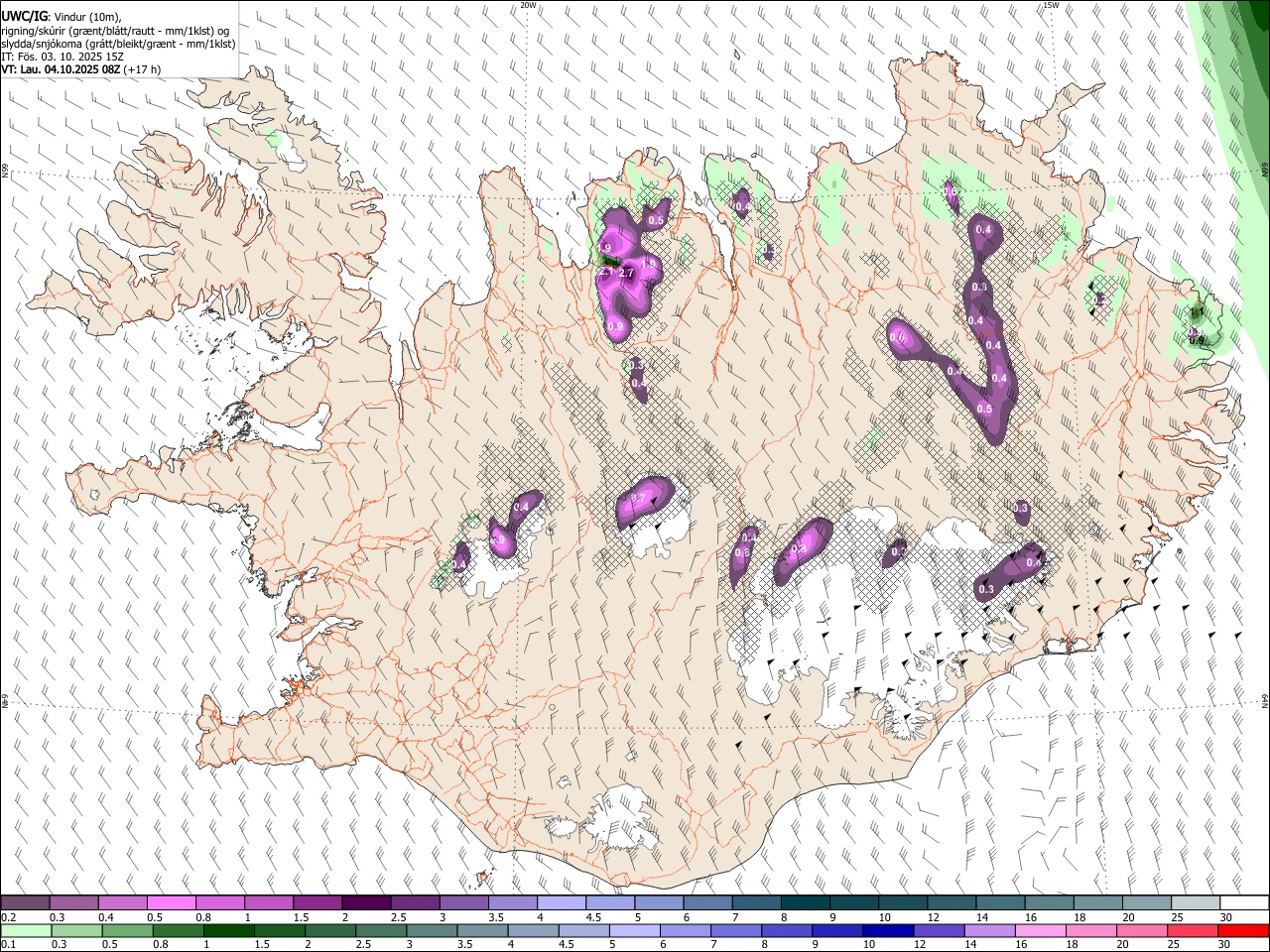This screenshot has width=1270, height=952.
Task: Pick the royal blue 8 swatch, bottom bar
Action: click(x=786, y=930)
